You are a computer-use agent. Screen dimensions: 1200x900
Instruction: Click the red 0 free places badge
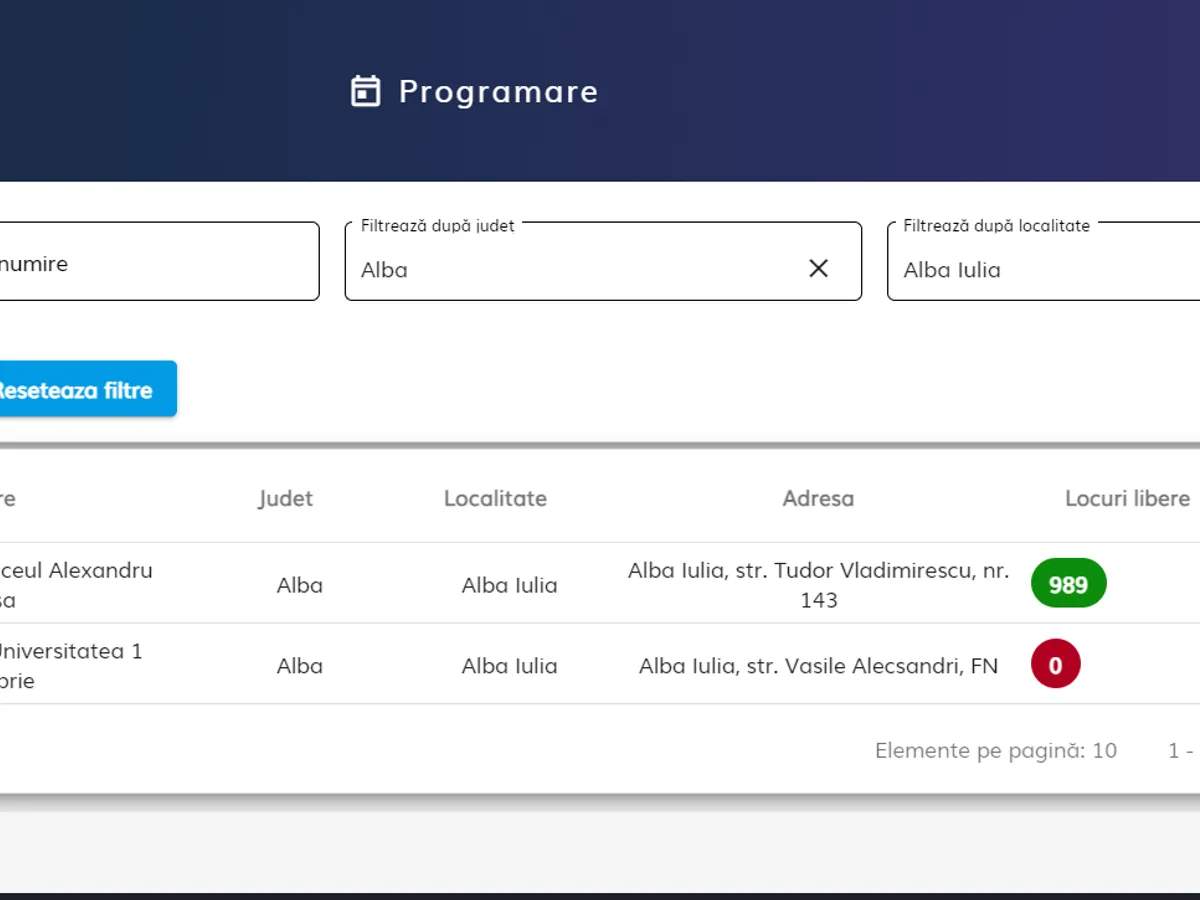(1055, 665)
